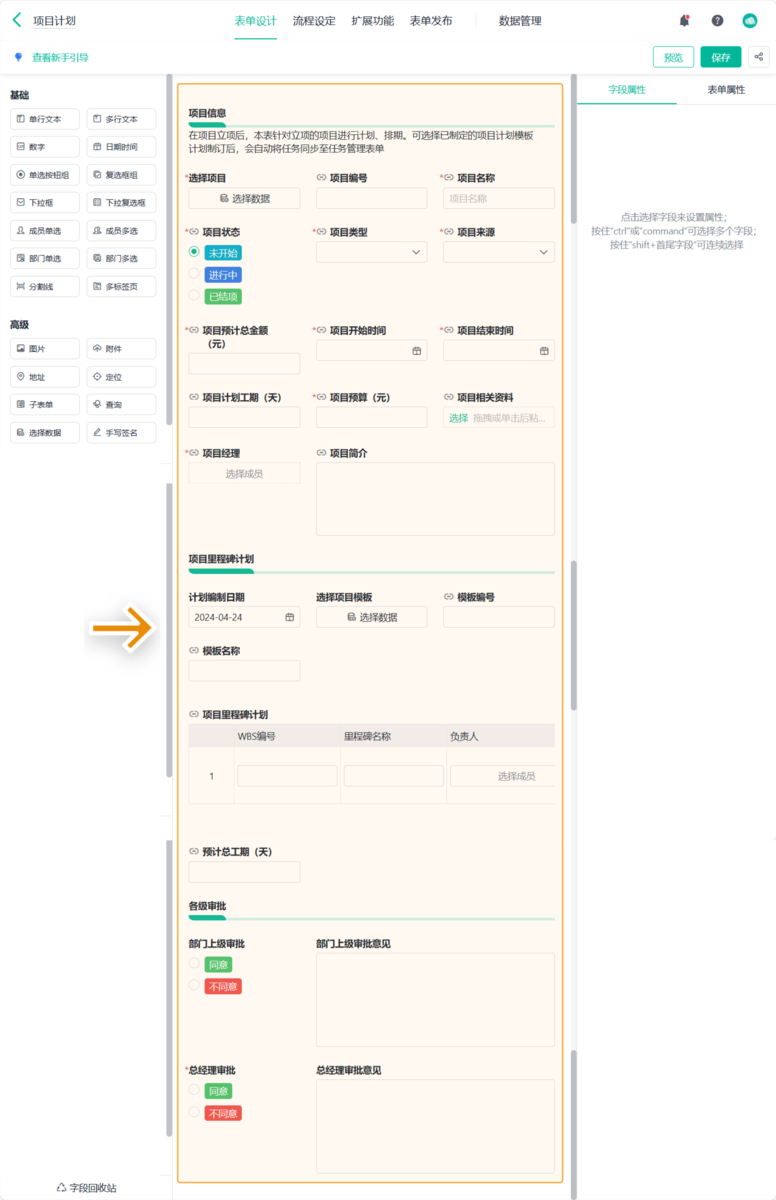Click the 预览 button
776x1200 pixels.
point(673,57)
